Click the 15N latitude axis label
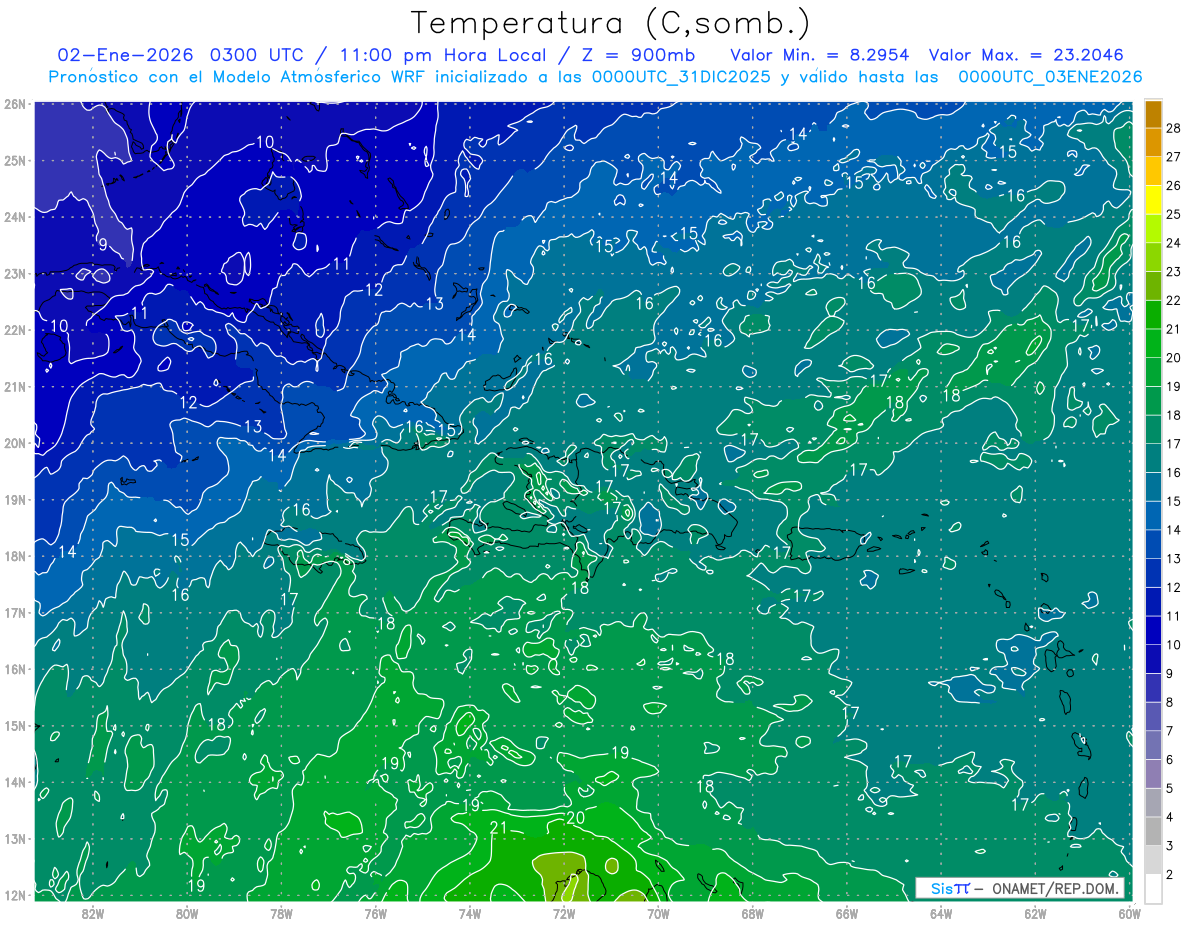The image size is (1200, 927). pyautogui.click(x=14, y=725)
